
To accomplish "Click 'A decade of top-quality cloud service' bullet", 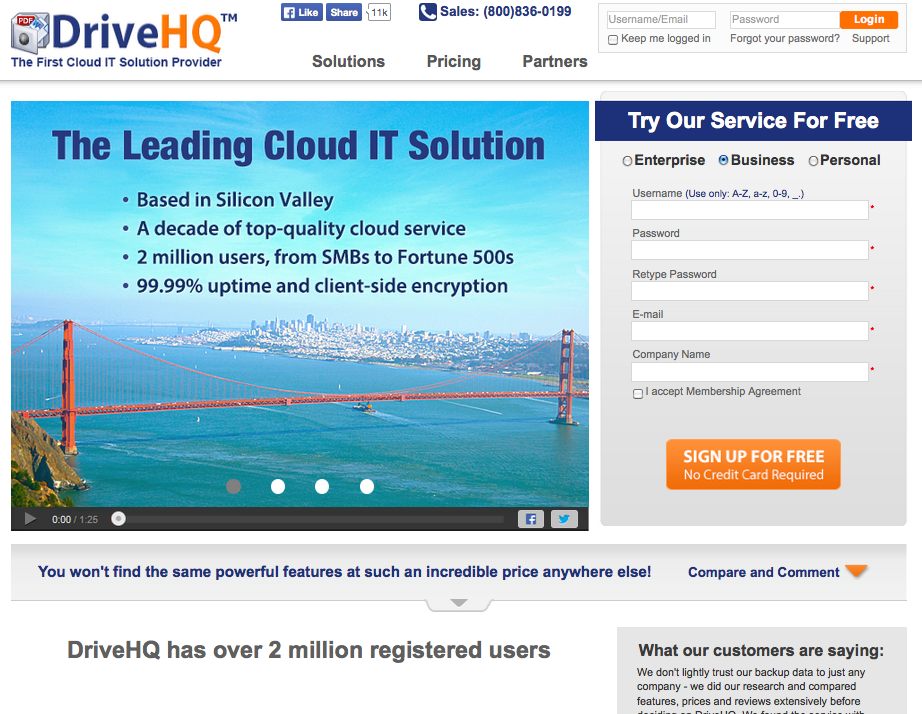I will point(301,228).
